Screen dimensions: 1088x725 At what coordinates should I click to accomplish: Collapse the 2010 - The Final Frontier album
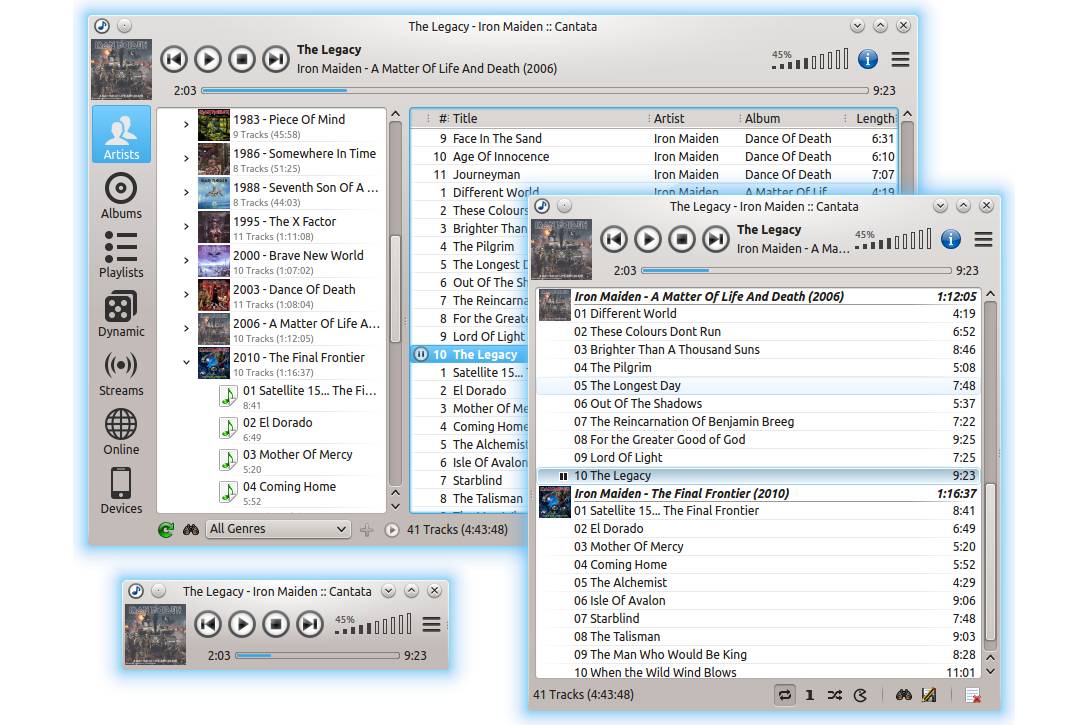coord(186,363)
